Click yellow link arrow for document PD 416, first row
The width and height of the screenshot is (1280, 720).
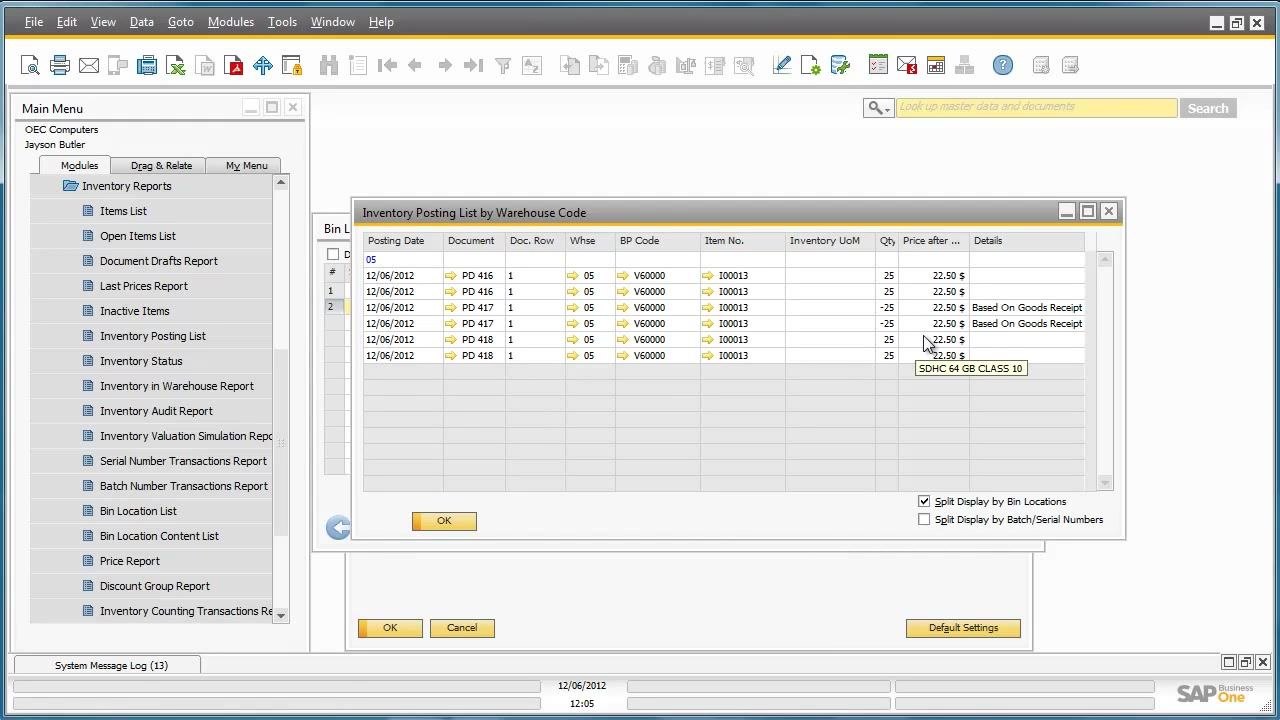pos(451,276)
